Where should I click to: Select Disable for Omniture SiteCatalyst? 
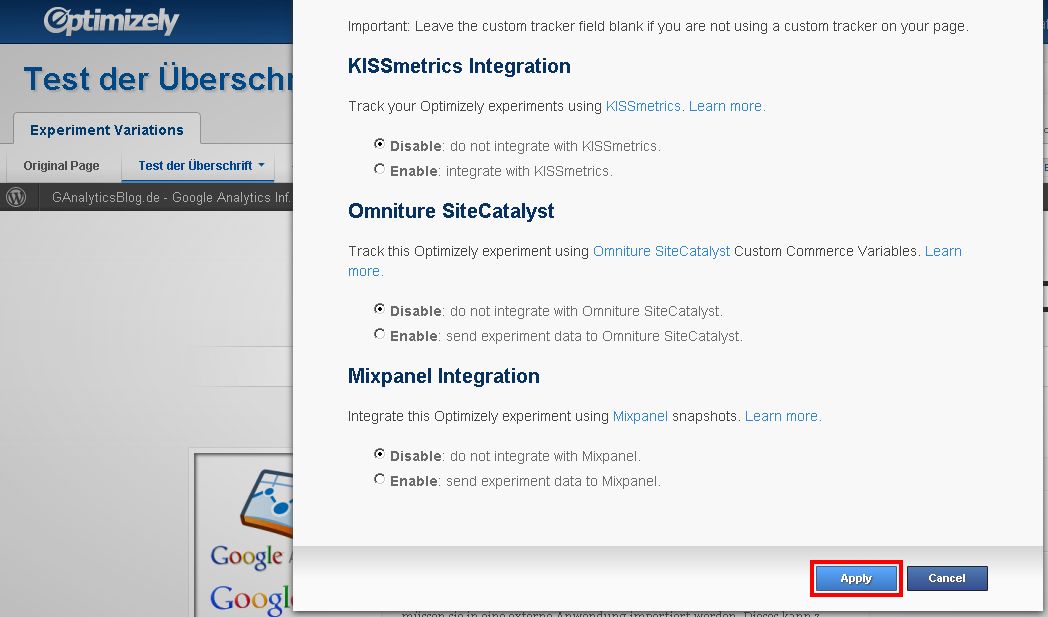click(x=379, y=309)
